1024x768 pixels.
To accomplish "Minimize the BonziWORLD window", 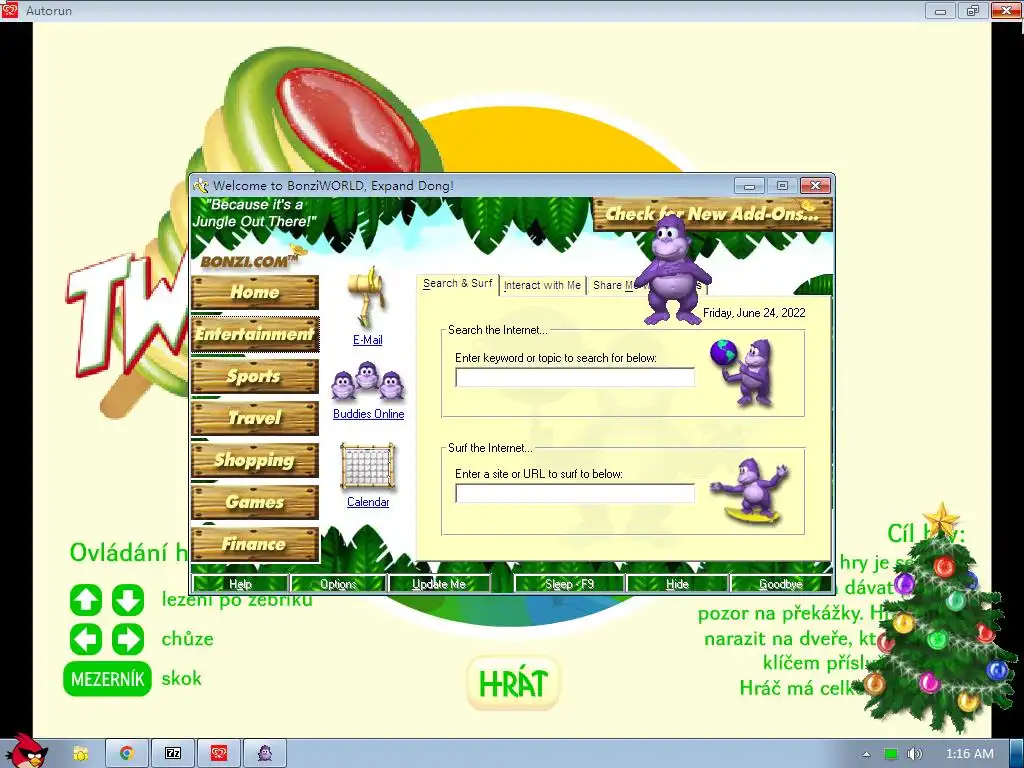I will 749,186.
